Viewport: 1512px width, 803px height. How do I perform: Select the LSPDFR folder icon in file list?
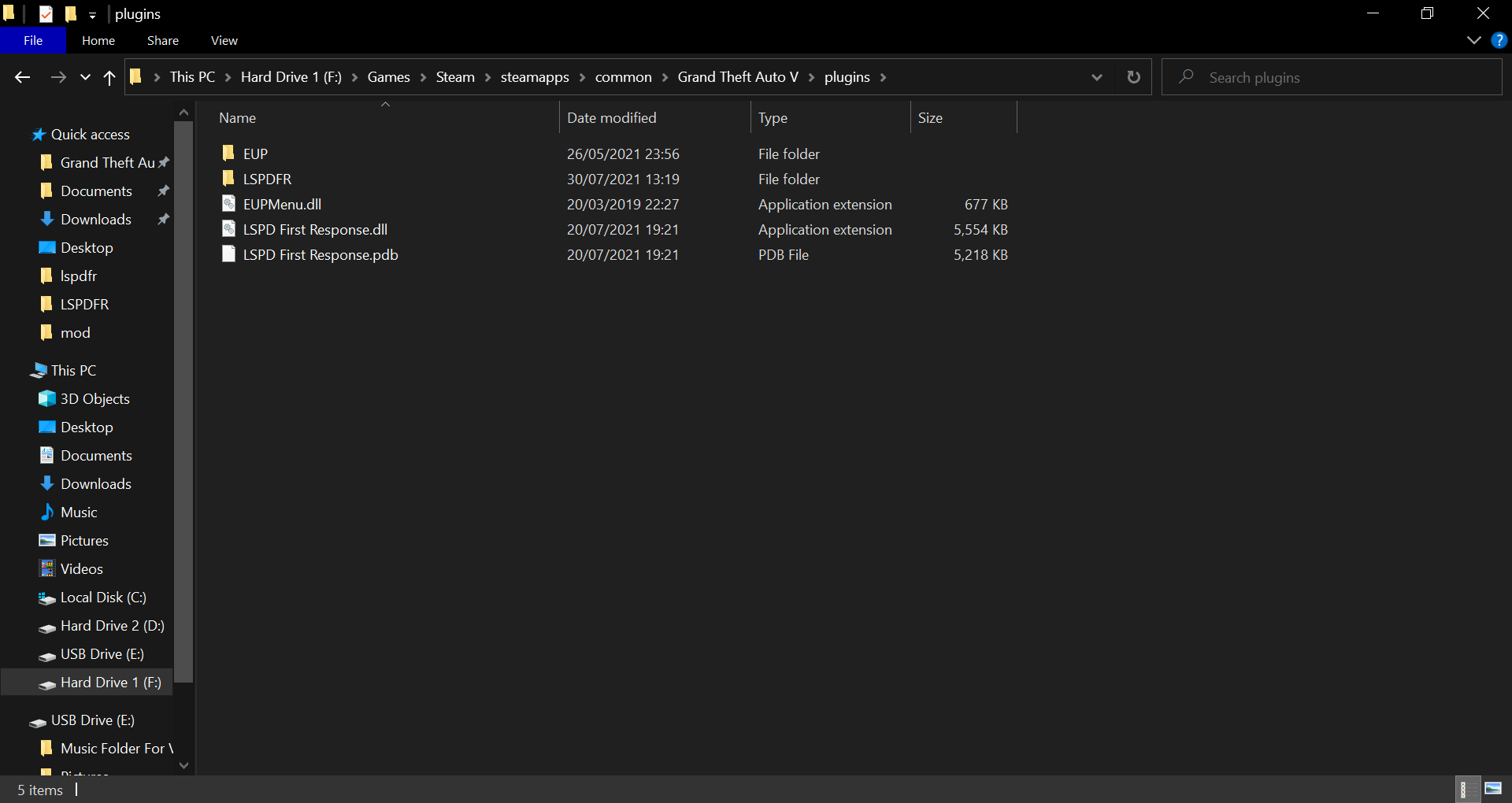(x=228, y=178)
